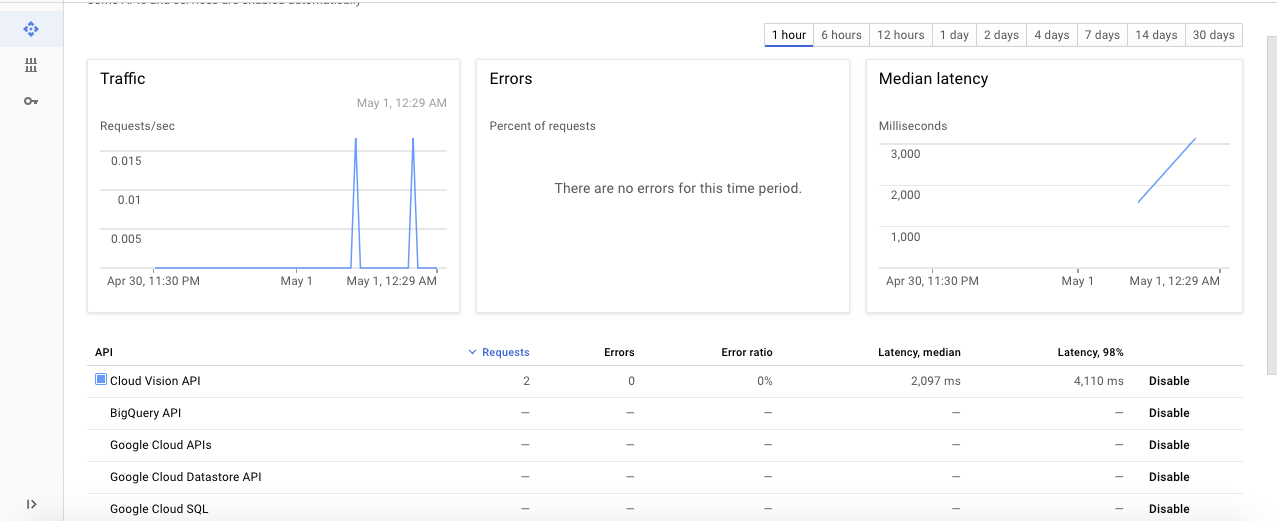
Task: Select the 30 days time range
Action: 1214,35
